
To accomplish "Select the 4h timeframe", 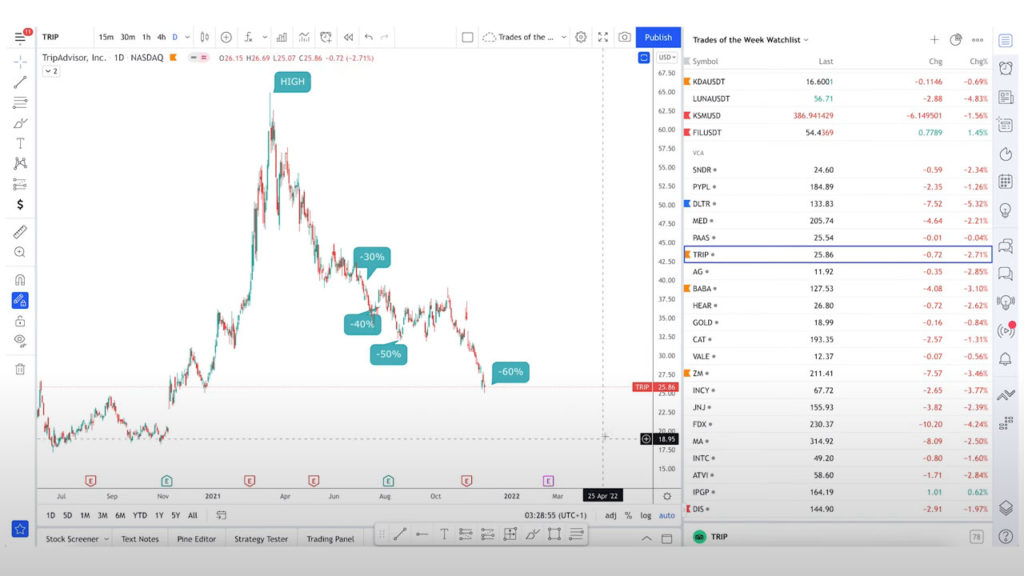I will 161,37.
